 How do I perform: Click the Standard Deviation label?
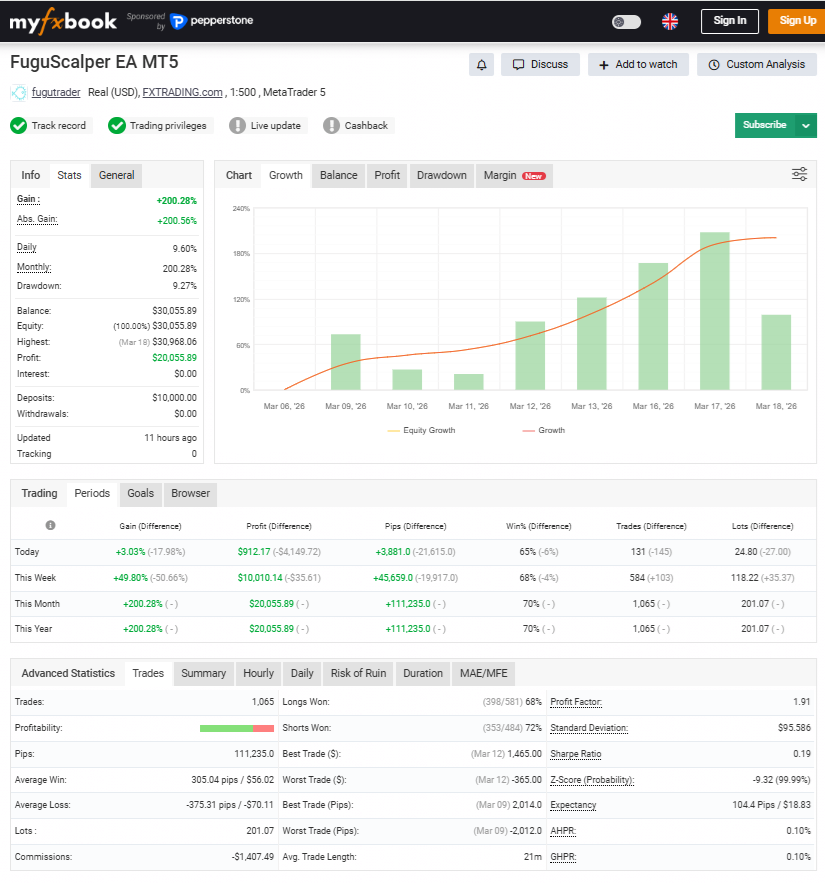click(589, 728)
